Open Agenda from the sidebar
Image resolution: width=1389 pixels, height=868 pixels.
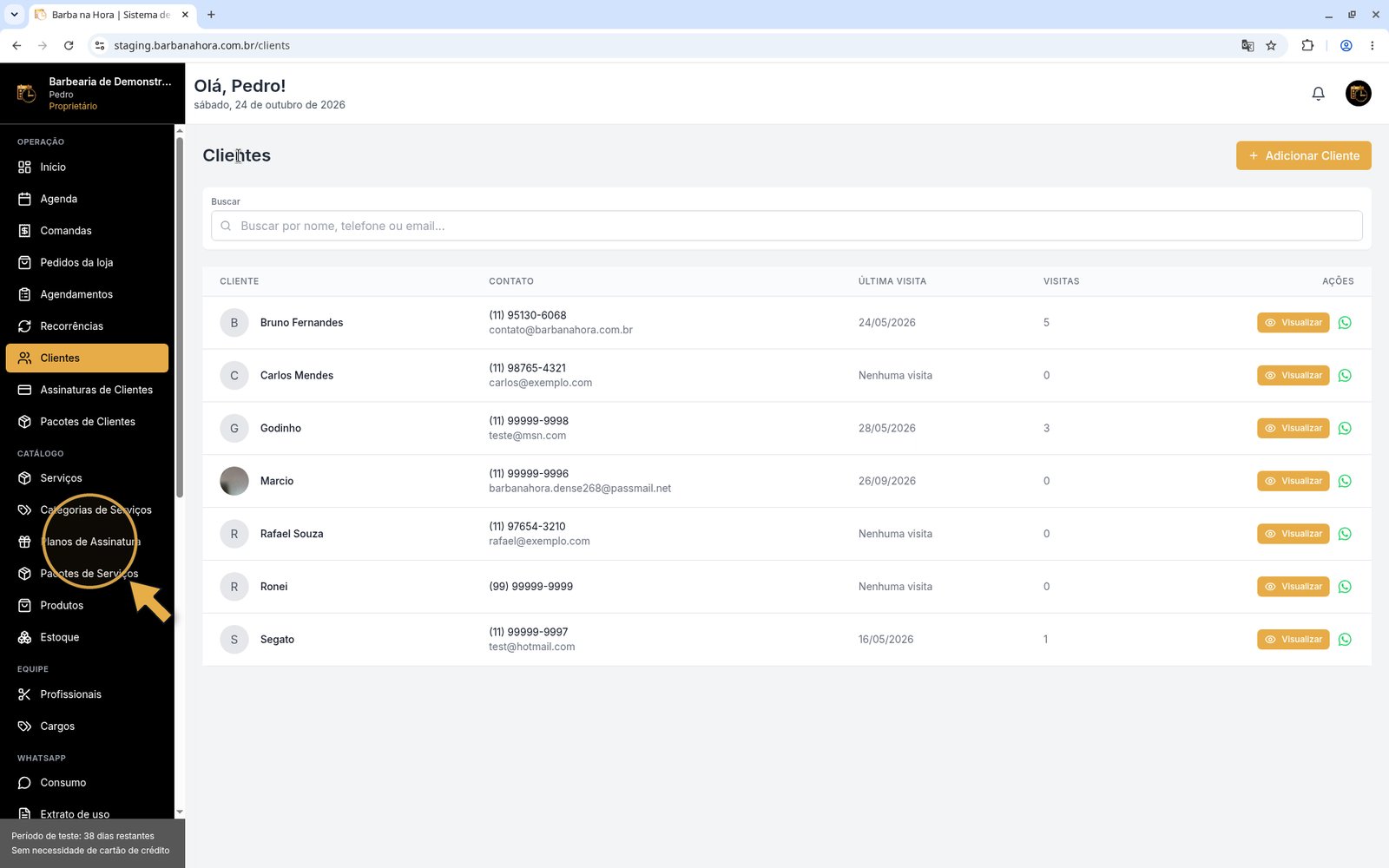[x=87, y=200]
